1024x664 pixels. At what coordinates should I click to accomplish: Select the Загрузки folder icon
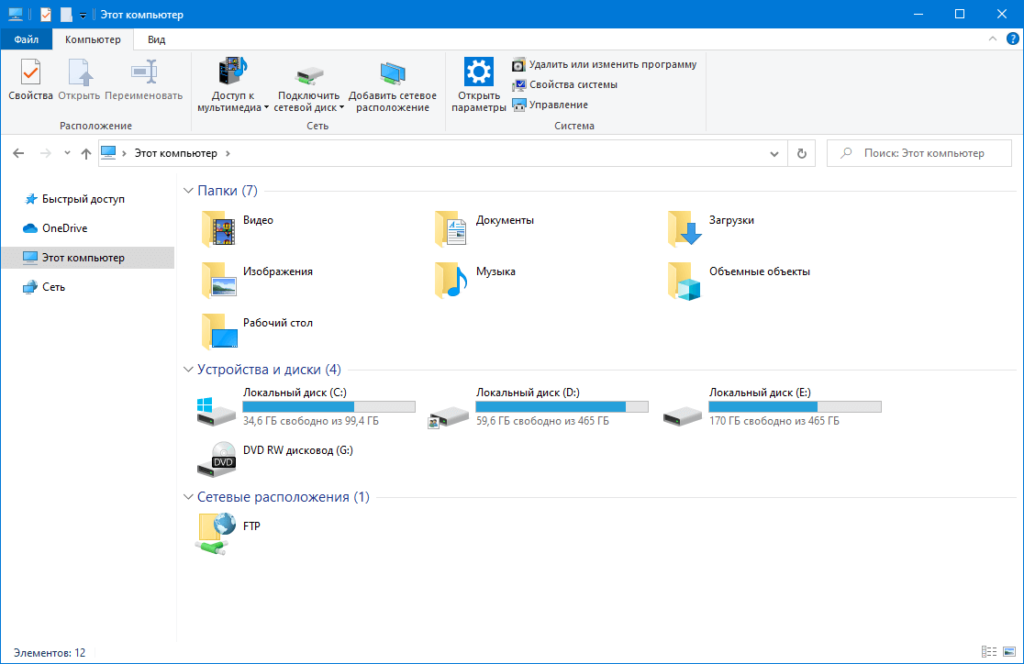tap(685, 228)
